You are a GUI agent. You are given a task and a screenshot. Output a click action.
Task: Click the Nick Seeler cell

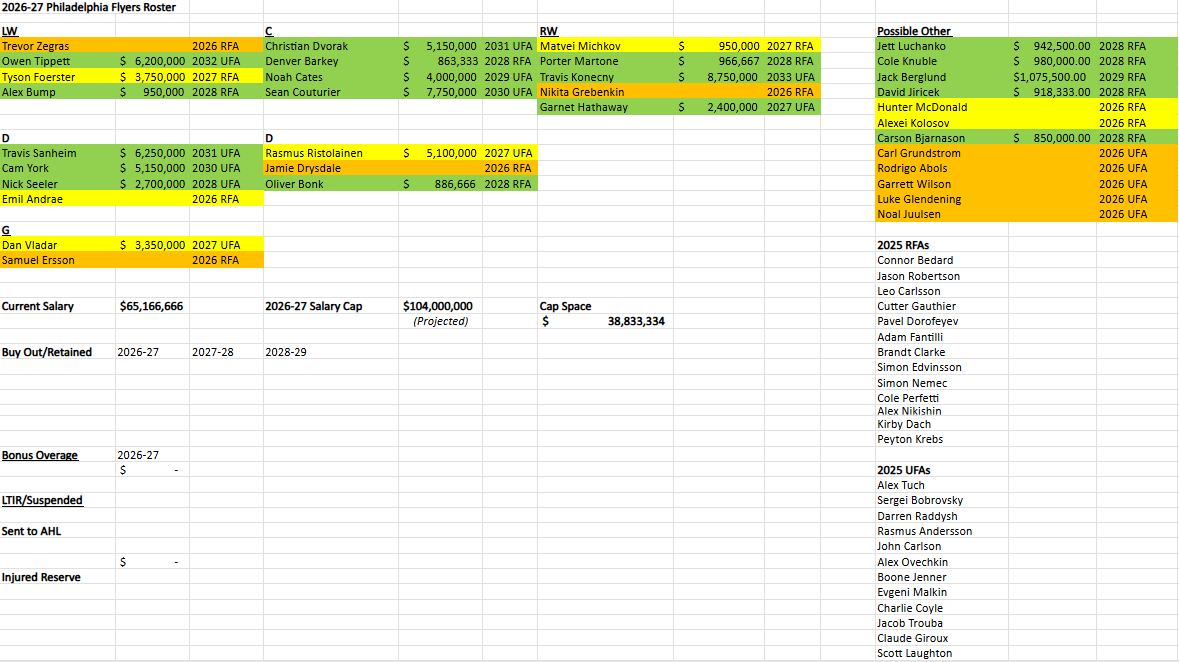[x=58, y=184]
